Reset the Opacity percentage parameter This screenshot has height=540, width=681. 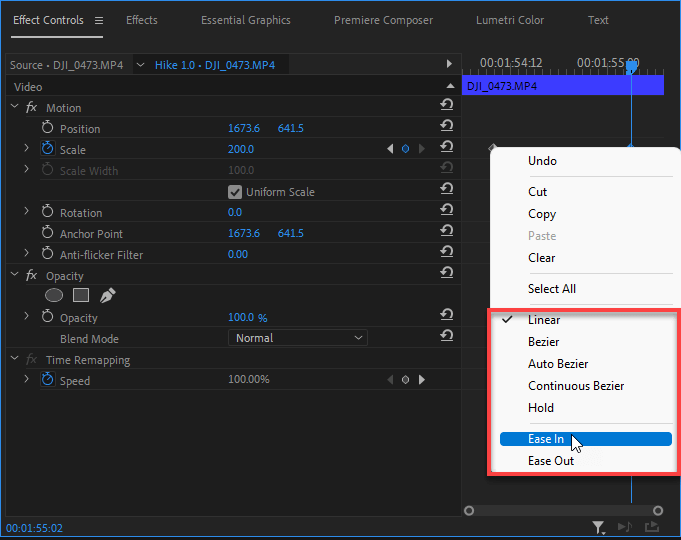(446, 315)
